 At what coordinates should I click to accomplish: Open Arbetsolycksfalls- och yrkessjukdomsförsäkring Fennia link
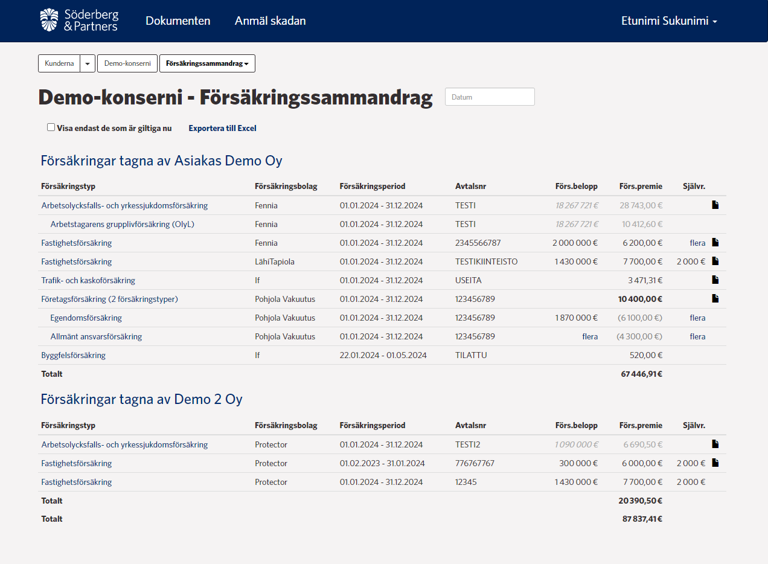124,206
